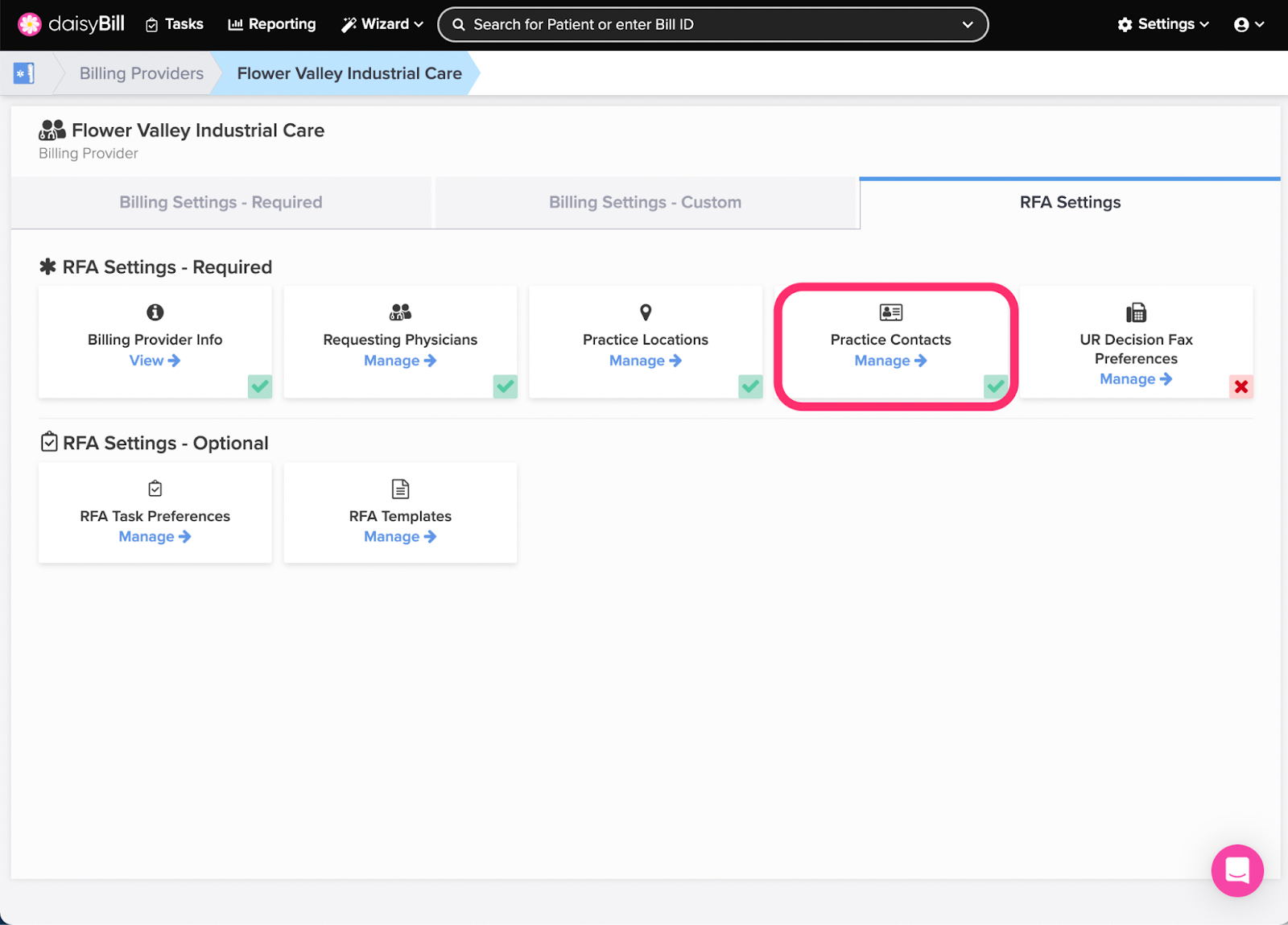
Task: Click the Practice Contacts card icon
Action: click(891, 312)
